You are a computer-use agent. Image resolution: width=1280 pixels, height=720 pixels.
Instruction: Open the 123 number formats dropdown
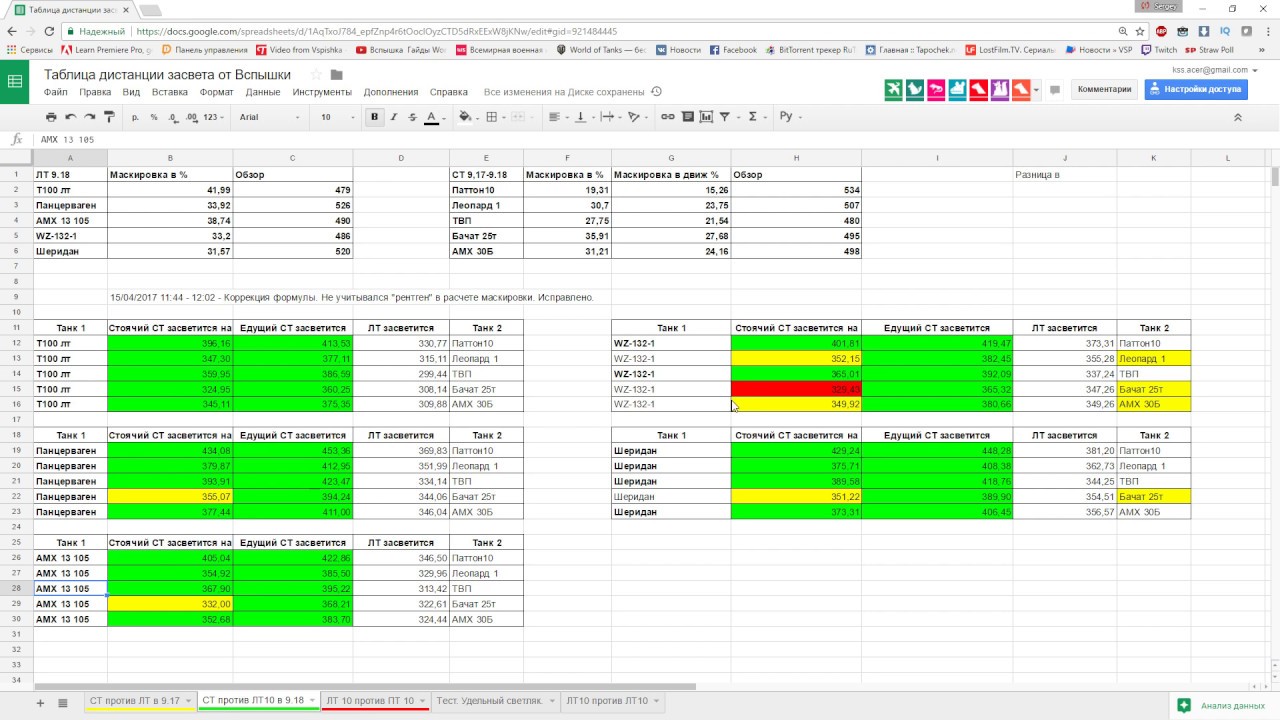click(214, 117)
